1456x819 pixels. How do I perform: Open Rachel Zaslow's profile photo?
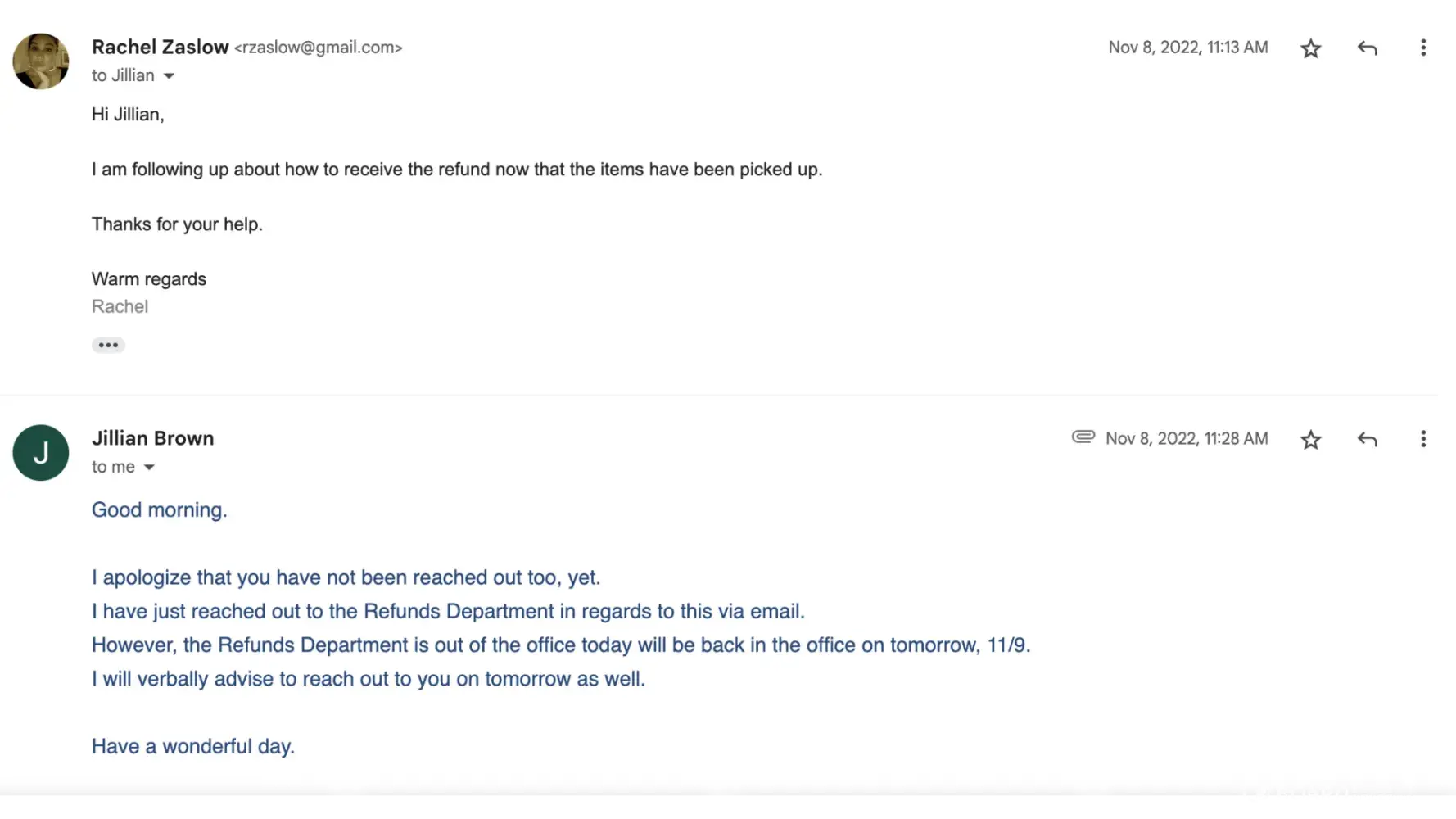[41, 61]
